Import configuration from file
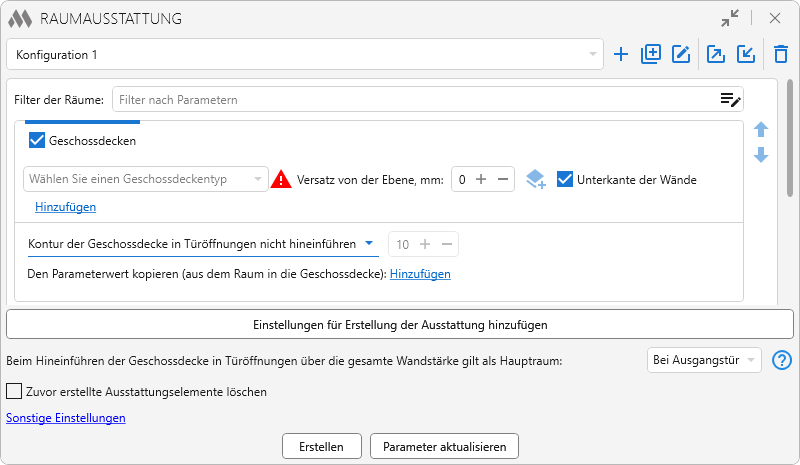Image resolution: width=800 pixels, height=465 pixels. [746, 55]
